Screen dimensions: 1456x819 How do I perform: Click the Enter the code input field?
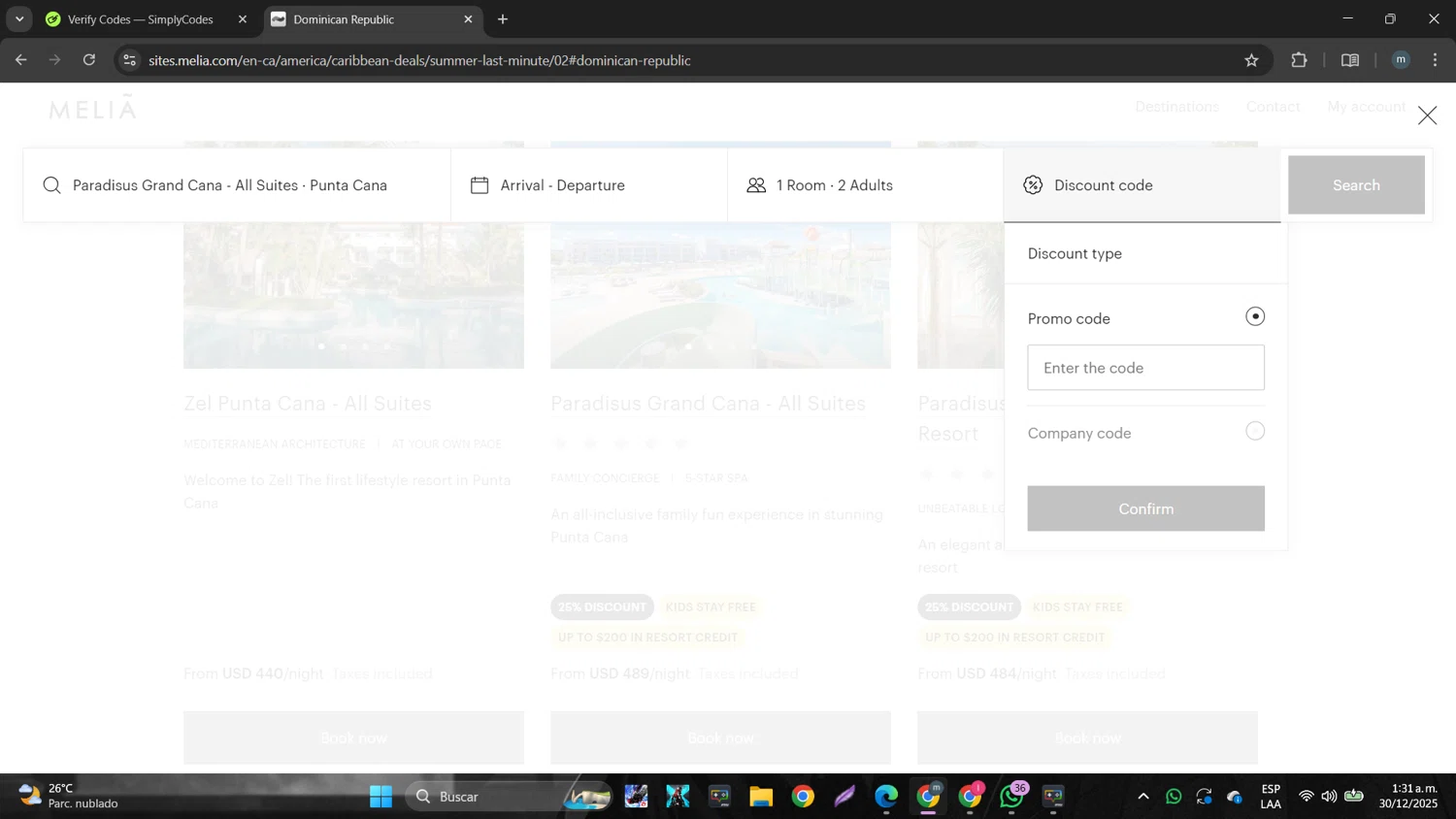coord(1145,368)
